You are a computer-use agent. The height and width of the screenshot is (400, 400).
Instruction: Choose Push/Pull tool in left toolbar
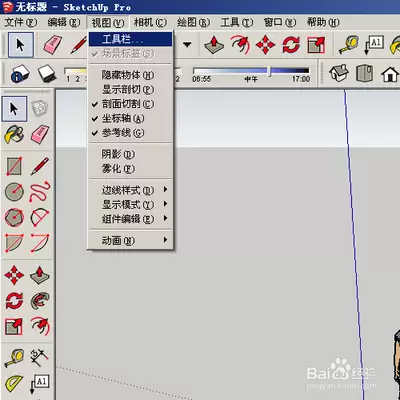[x=40, y=275]
